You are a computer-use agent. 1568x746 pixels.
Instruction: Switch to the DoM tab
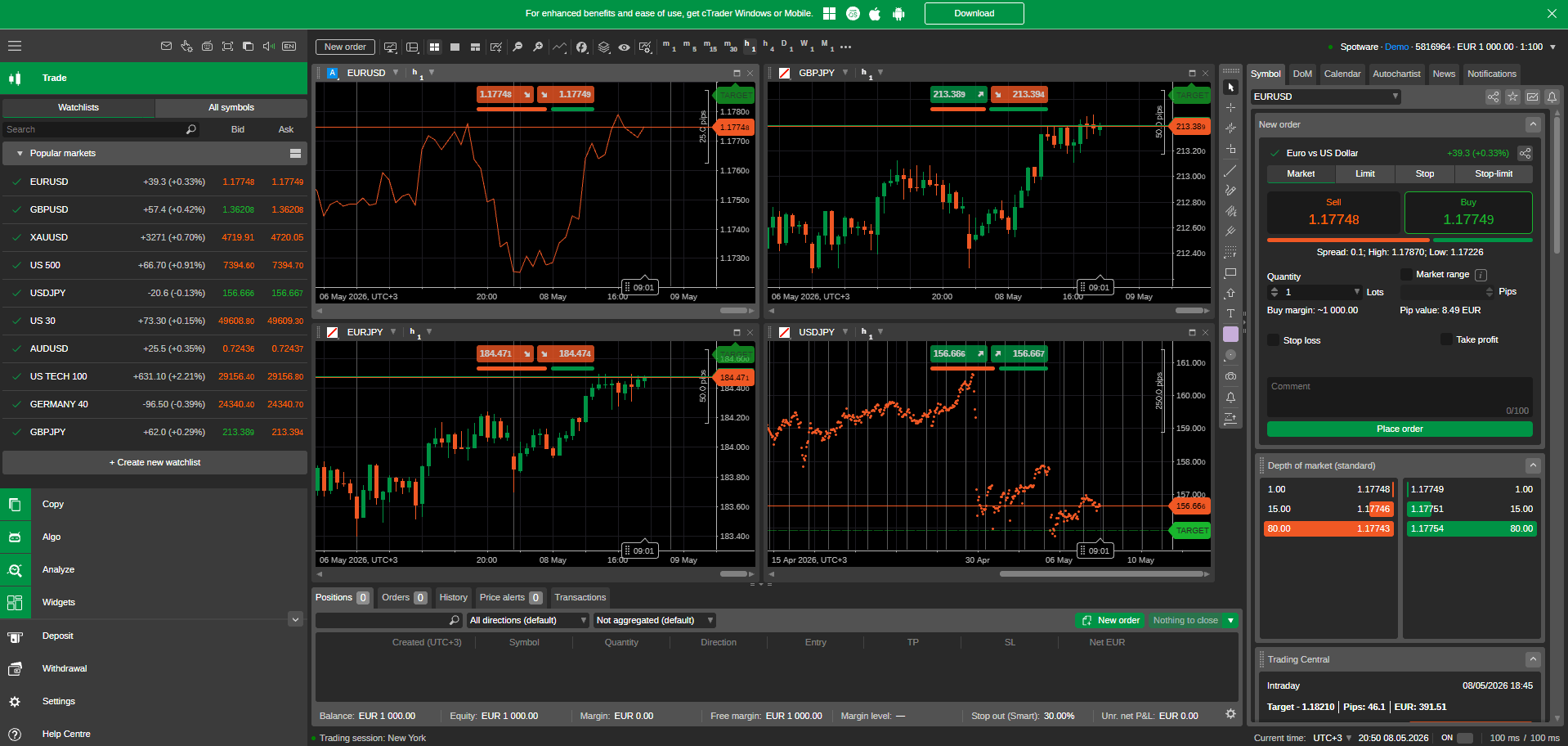(x=1302, y=74)
